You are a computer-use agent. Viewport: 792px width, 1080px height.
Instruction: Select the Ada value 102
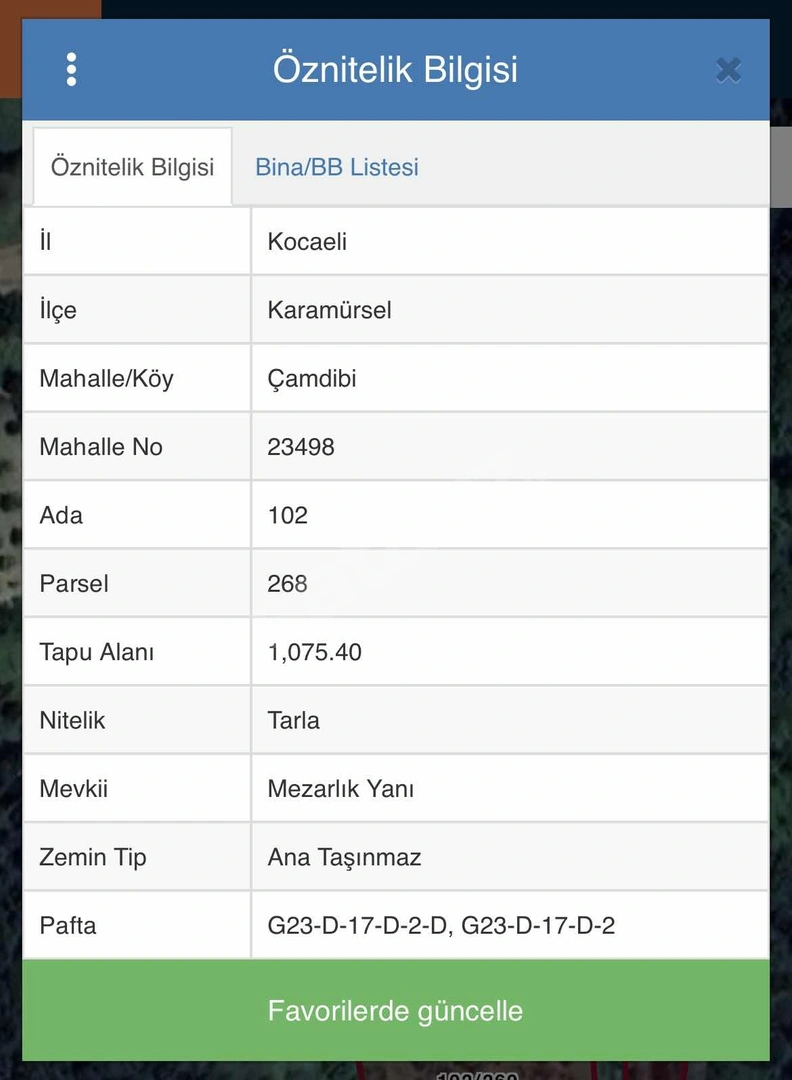[287, 515]
